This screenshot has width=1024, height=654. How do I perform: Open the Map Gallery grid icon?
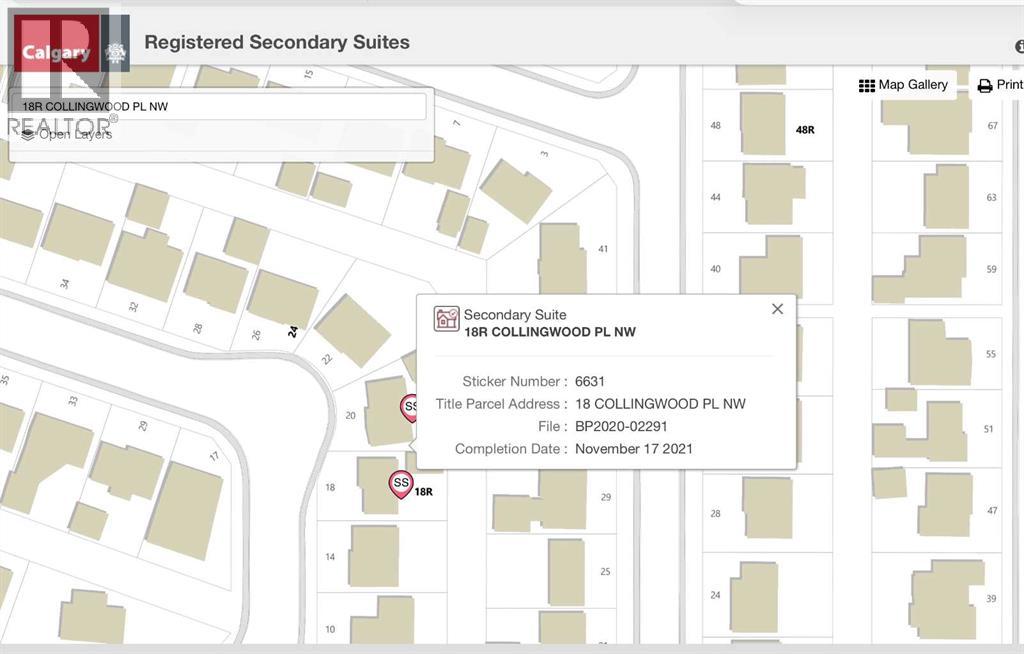[867, 86]
